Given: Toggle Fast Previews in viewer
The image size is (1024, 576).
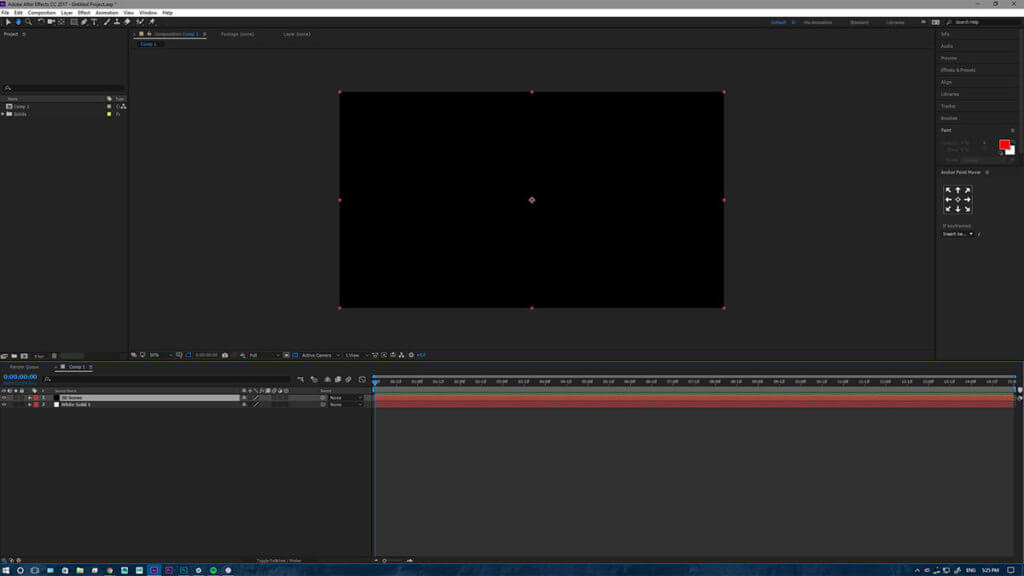Looking at the screenshot, I should pyautogui.click(x=384, y=355).
